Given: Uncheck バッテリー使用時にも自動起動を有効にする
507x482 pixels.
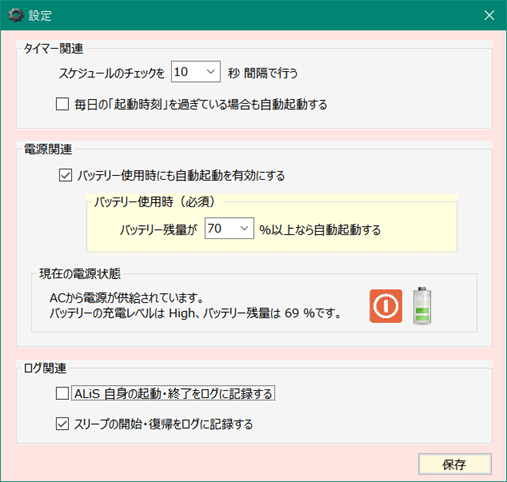Looking at the screenshot, I should pos(65,175).
